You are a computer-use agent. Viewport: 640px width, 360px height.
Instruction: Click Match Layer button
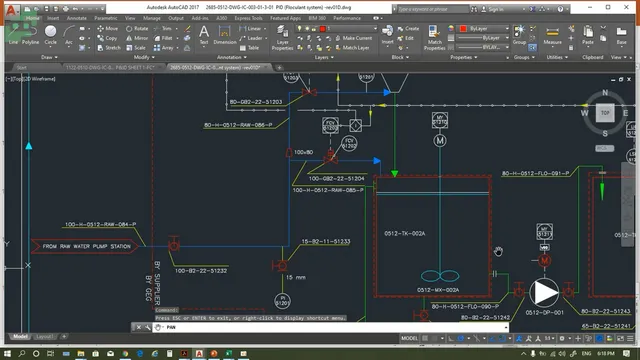(352, 48)
